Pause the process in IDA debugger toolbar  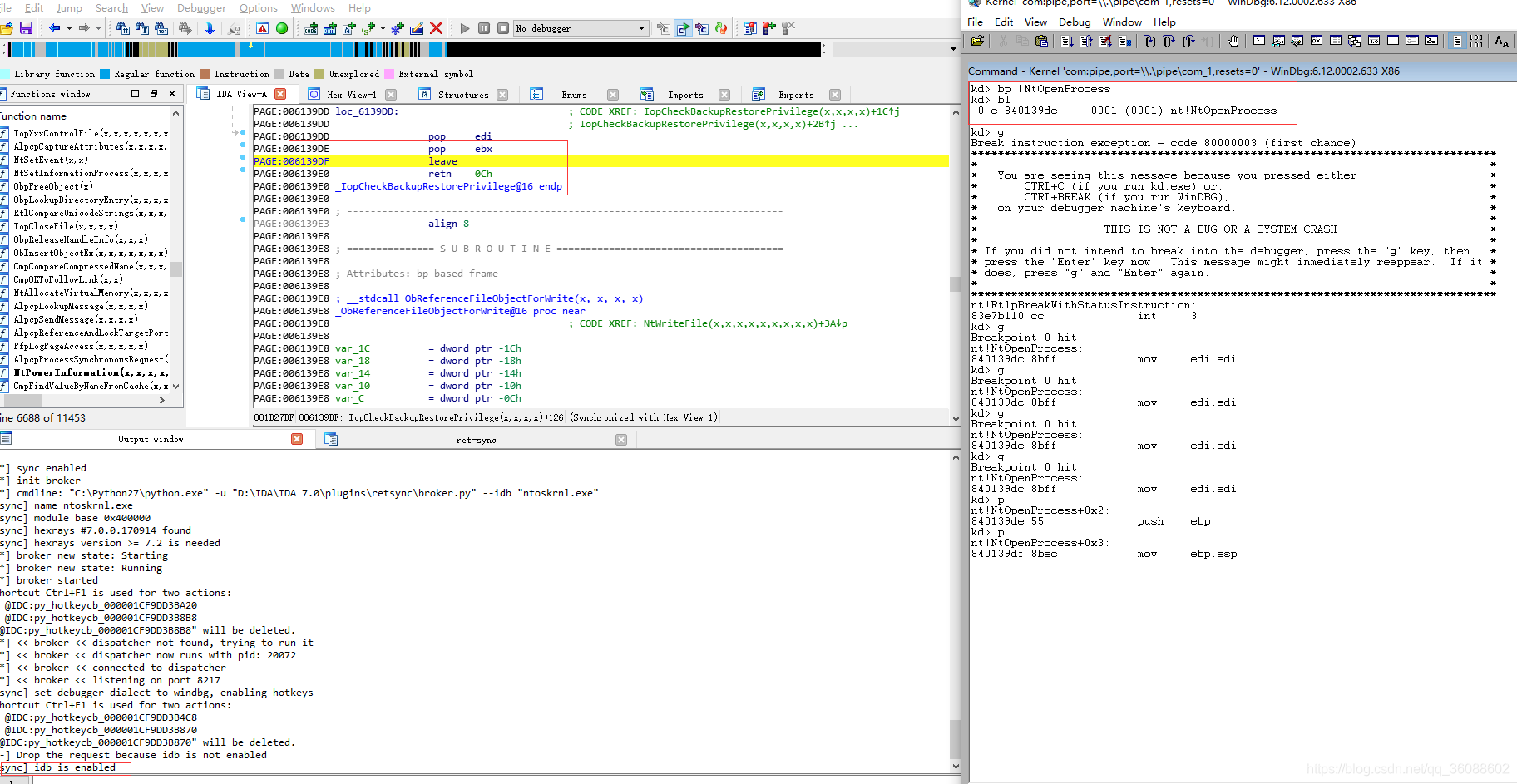[x=484, y=28]
